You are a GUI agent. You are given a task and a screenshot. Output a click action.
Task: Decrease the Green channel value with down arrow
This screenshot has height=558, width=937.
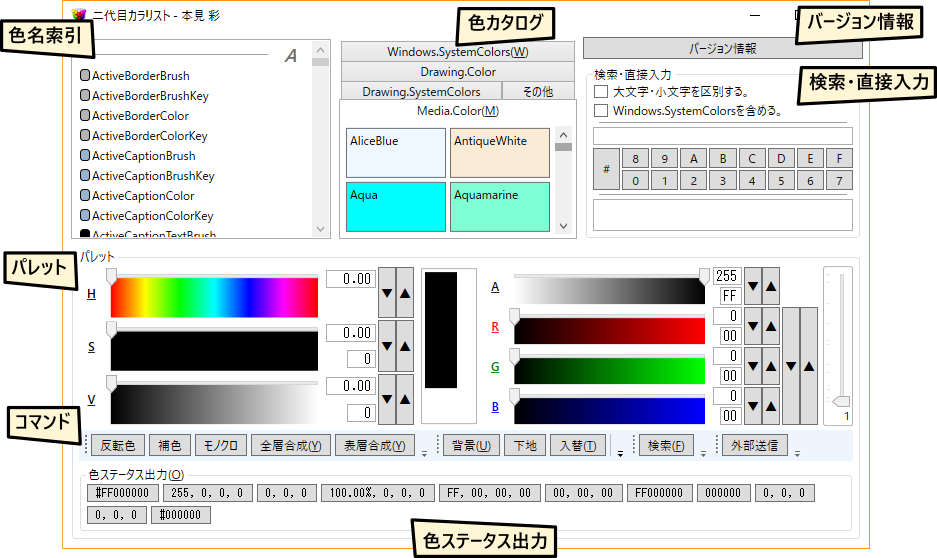pyautogui.click(x=753, y=366)
